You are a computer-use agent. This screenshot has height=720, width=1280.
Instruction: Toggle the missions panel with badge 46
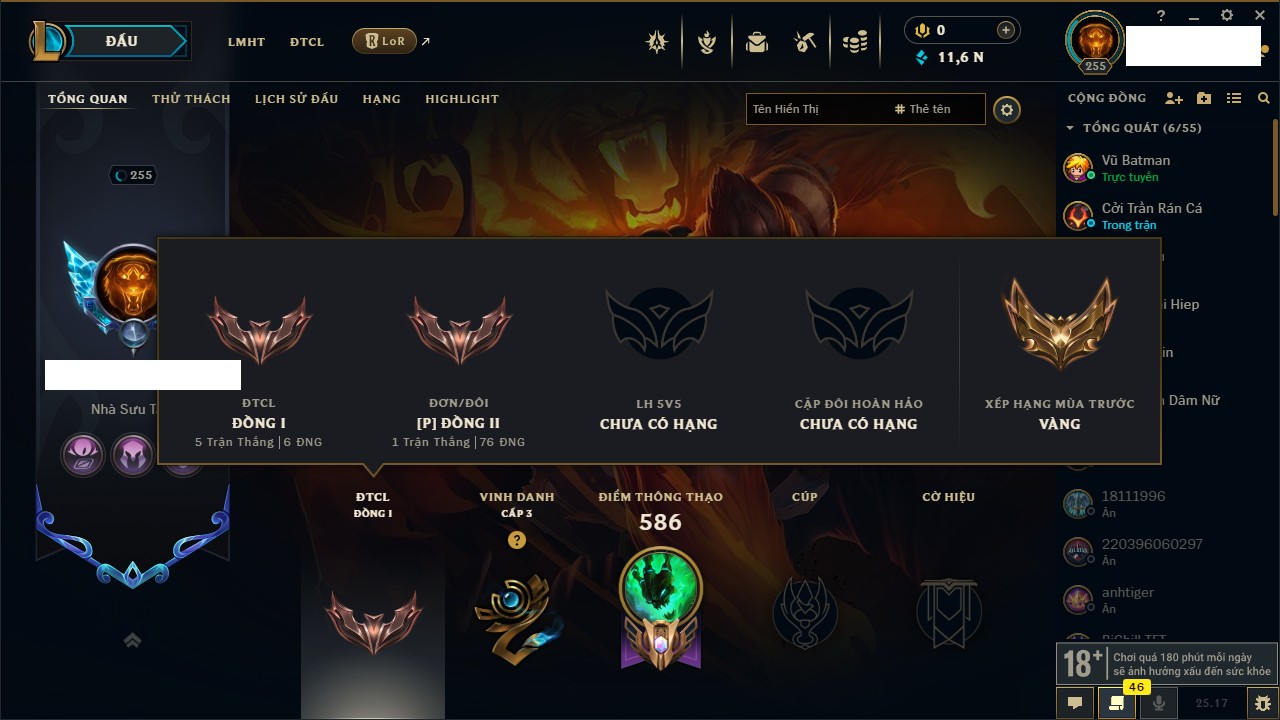coord(1117,703)
